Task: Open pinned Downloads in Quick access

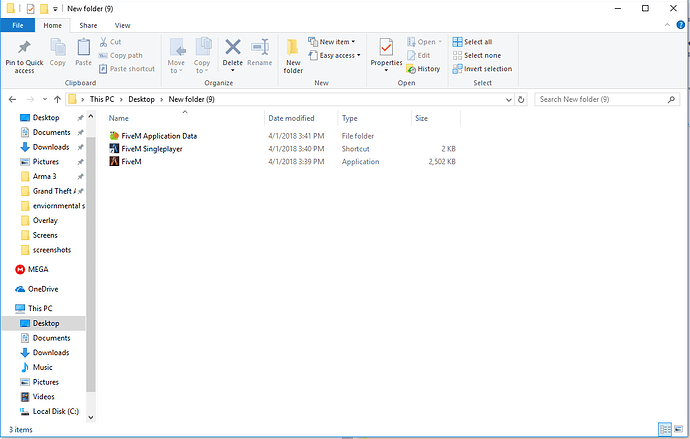Action: click(x=51, y=147)
